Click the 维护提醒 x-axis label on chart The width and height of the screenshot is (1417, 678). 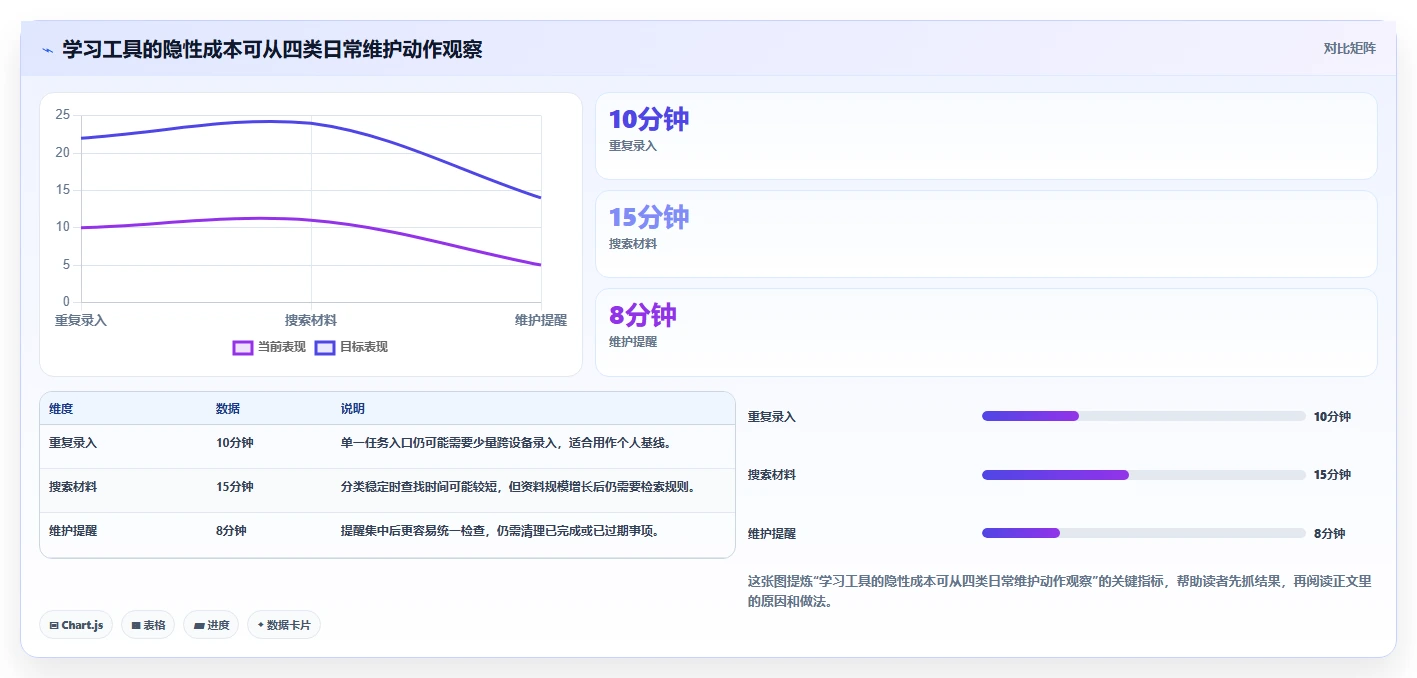tap(541, 320)
